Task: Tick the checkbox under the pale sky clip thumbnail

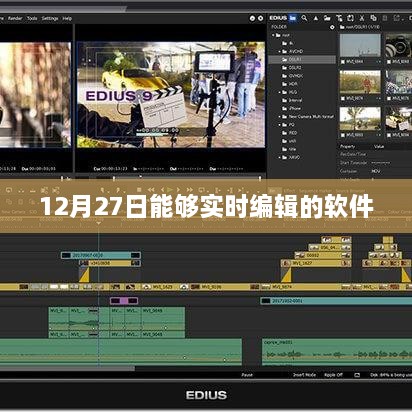Action: [343, 62]
